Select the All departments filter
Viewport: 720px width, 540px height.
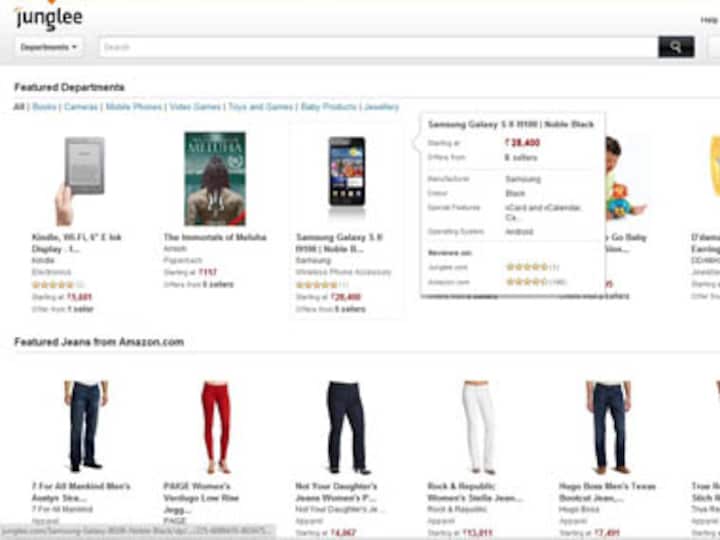click(x=18, y=107)
